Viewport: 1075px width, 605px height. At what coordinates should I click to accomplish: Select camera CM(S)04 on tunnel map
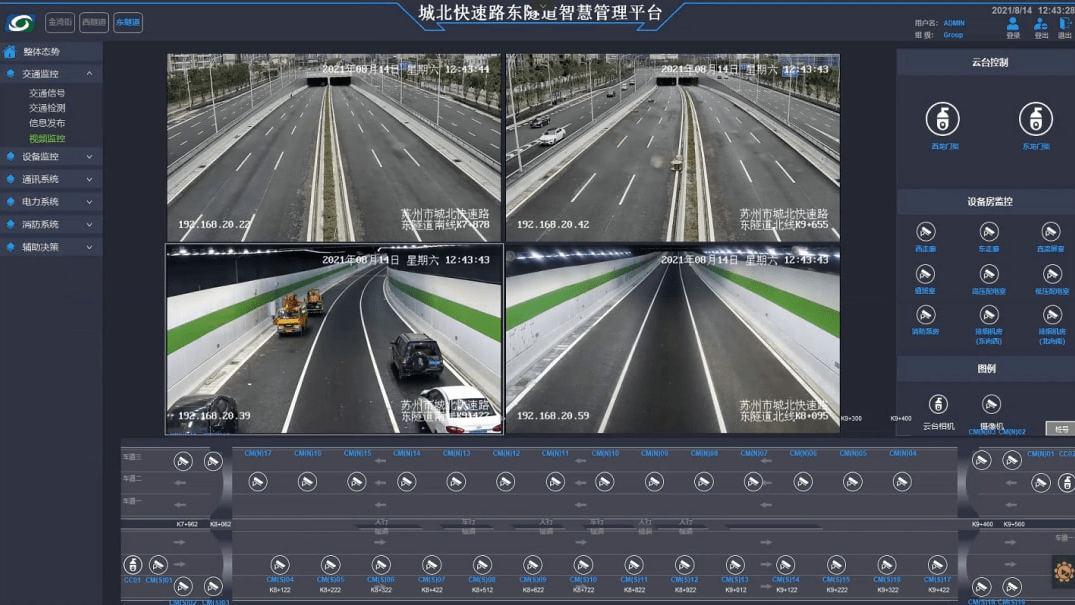pos(280,566)
